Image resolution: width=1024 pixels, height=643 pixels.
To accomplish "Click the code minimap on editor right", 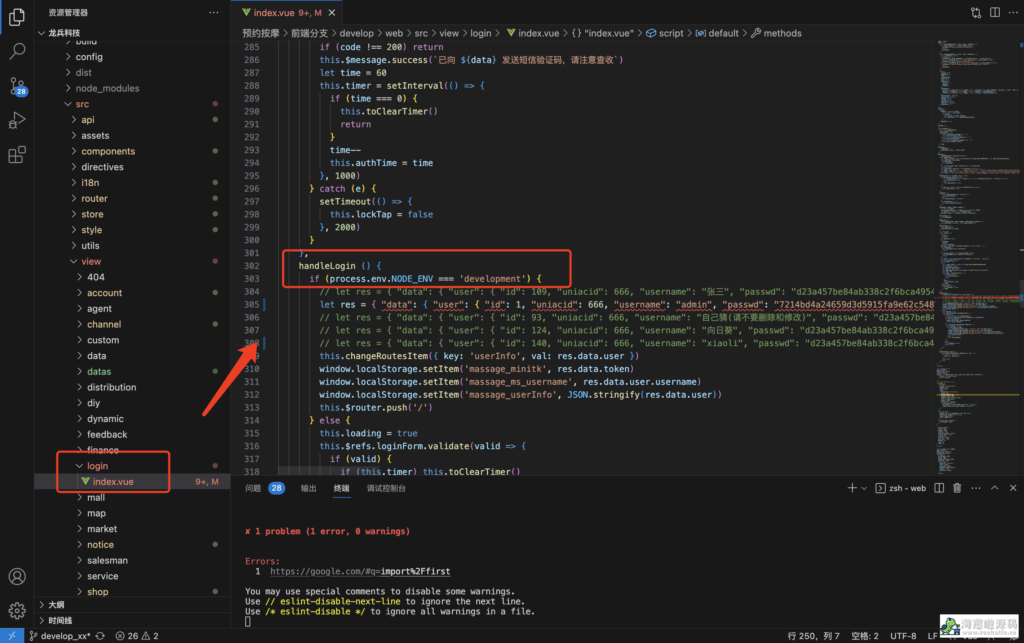I will point(976,255).
